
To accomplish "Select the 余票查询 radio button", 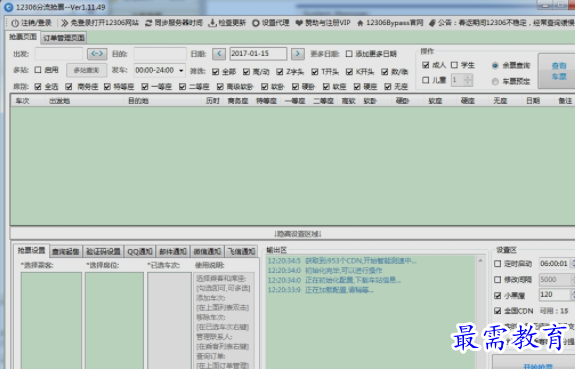I will coord(495,66).
